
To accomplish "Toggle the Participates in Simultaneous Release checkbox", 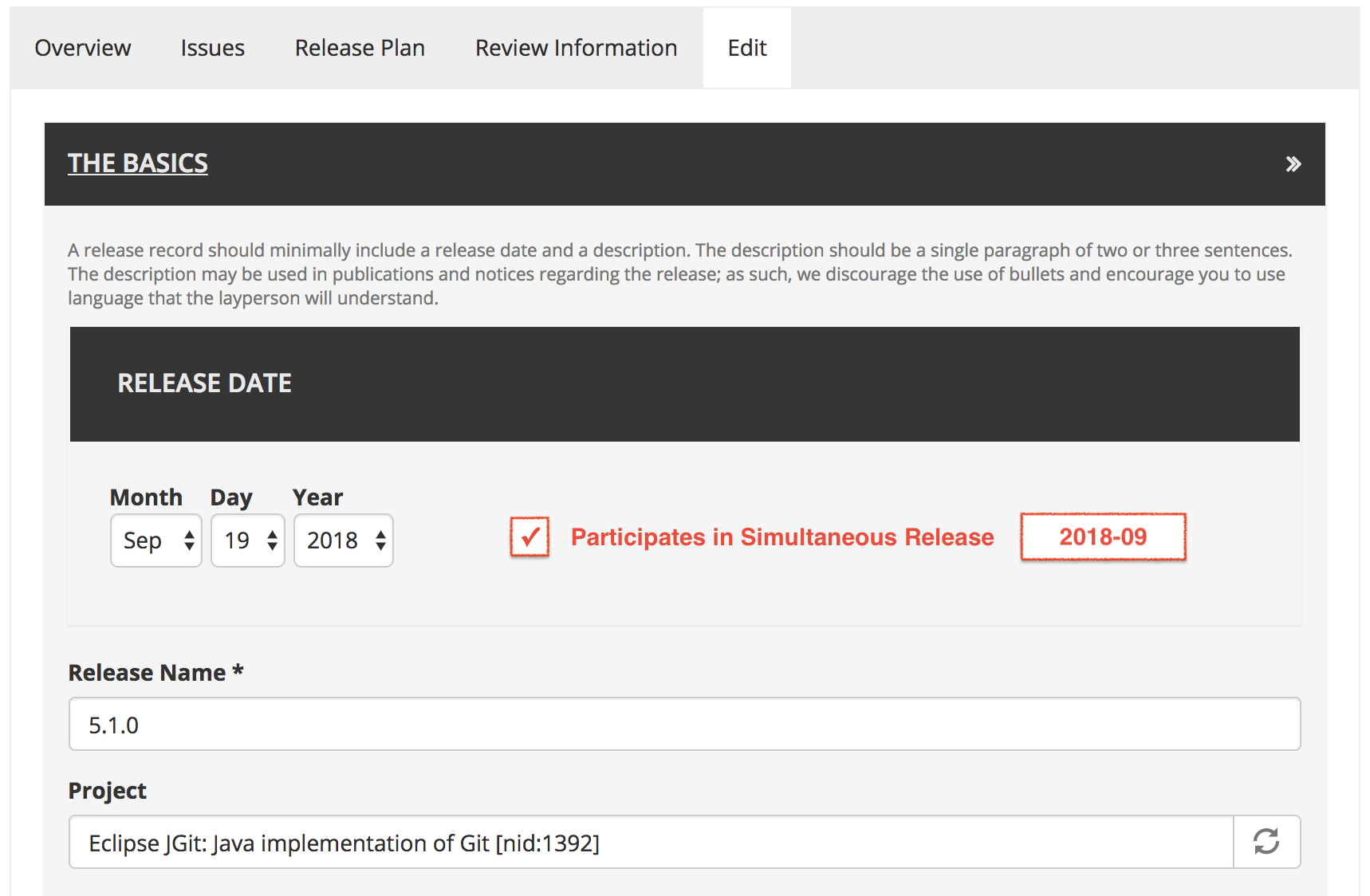I will point(530,536).
